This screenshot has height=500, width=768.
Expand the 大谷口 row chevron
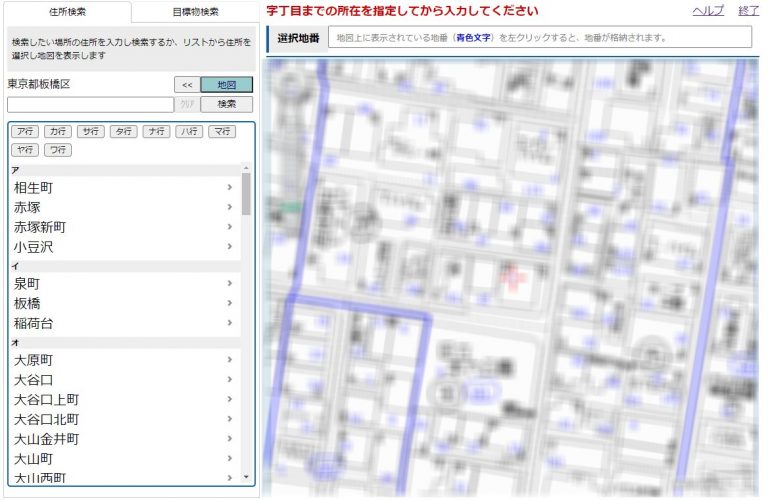230,379
